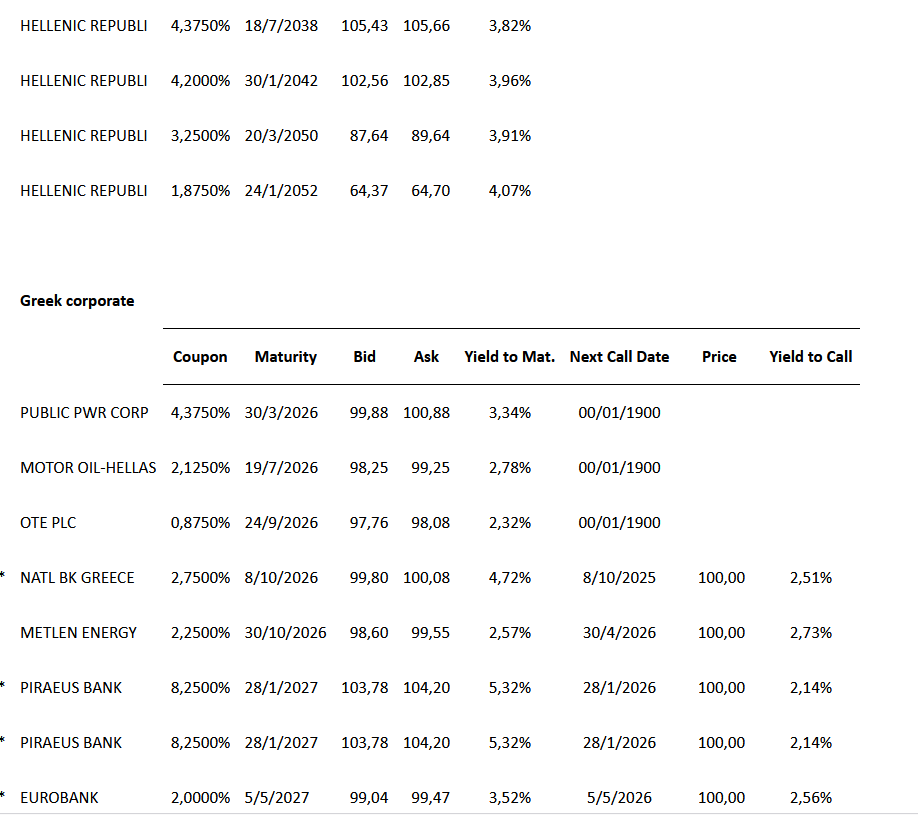Click the PUBLIC PWR CORP bond name

pyautogui.click(x=84, y=413)
